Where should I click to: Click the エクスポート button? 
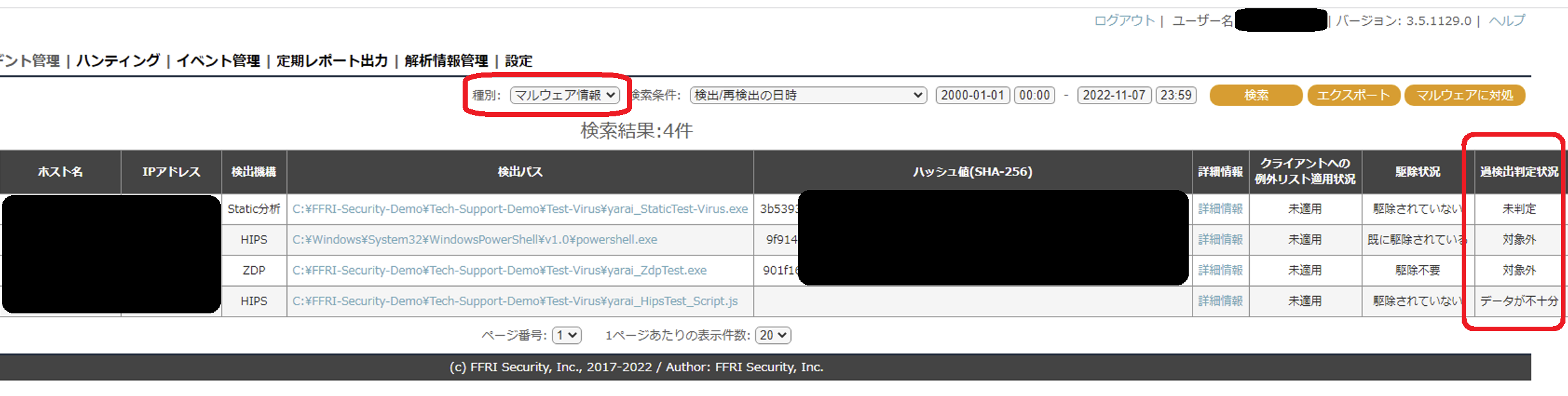(x=1353, y=95)
